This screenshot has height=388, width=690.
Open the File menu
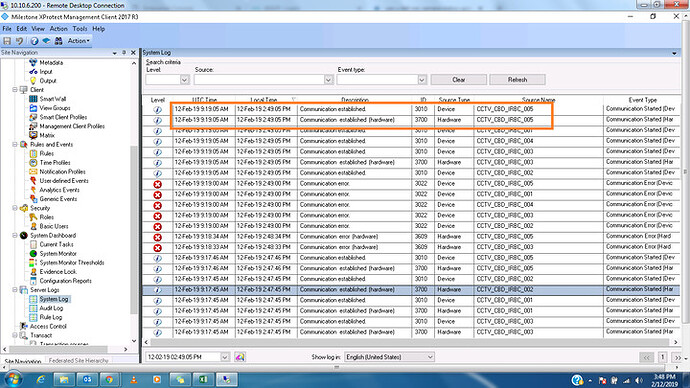(7, 29)
